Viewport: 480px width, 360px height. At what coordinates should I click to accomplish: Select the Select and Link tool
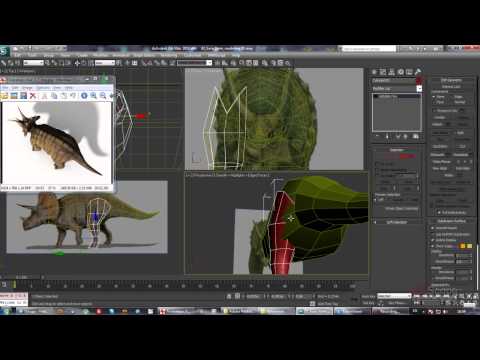pos(4,63)
